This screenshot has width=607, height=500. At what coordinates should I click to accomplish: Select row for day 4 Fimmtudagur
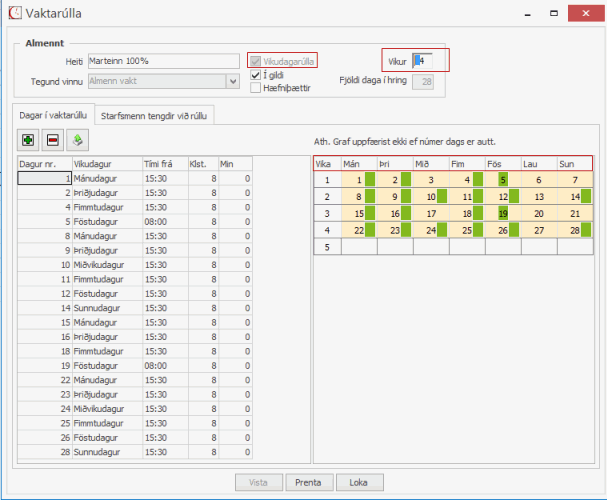pos(135,207)
